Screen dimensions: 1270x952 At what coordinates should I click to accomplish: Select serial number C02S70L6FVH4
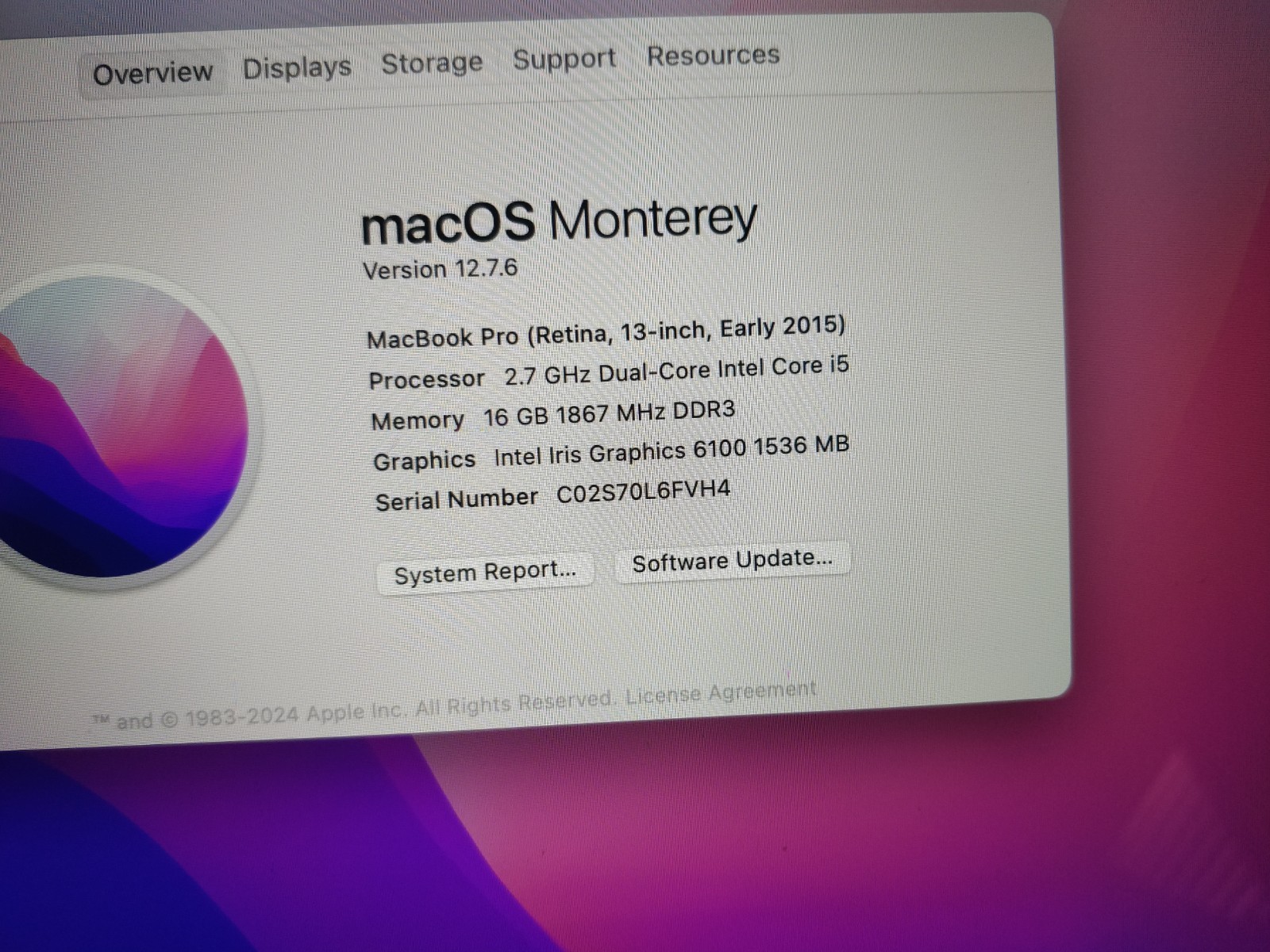click(x=643, y=492)
